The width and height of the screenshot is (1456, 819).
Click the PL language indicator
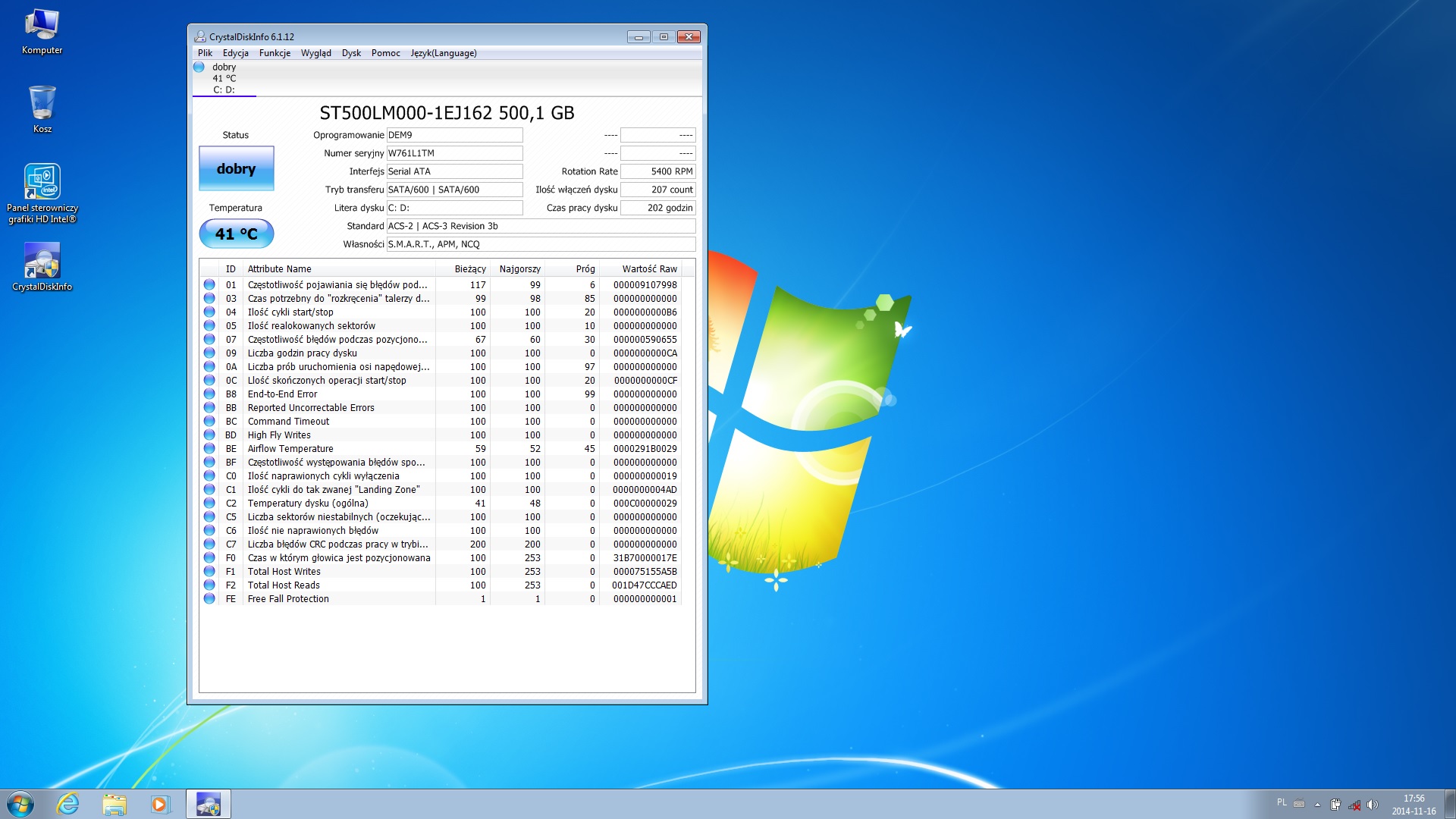[x=1282, y=802]
